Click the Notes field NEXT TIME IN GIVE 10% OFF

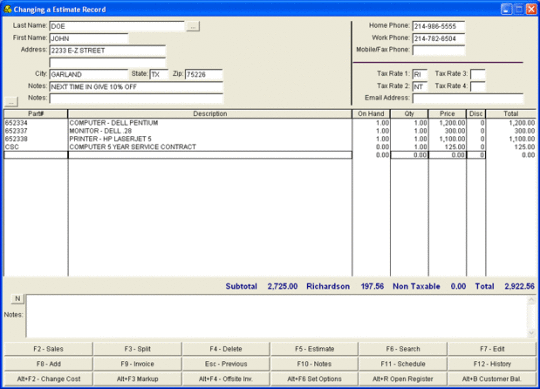coord(136,87)
